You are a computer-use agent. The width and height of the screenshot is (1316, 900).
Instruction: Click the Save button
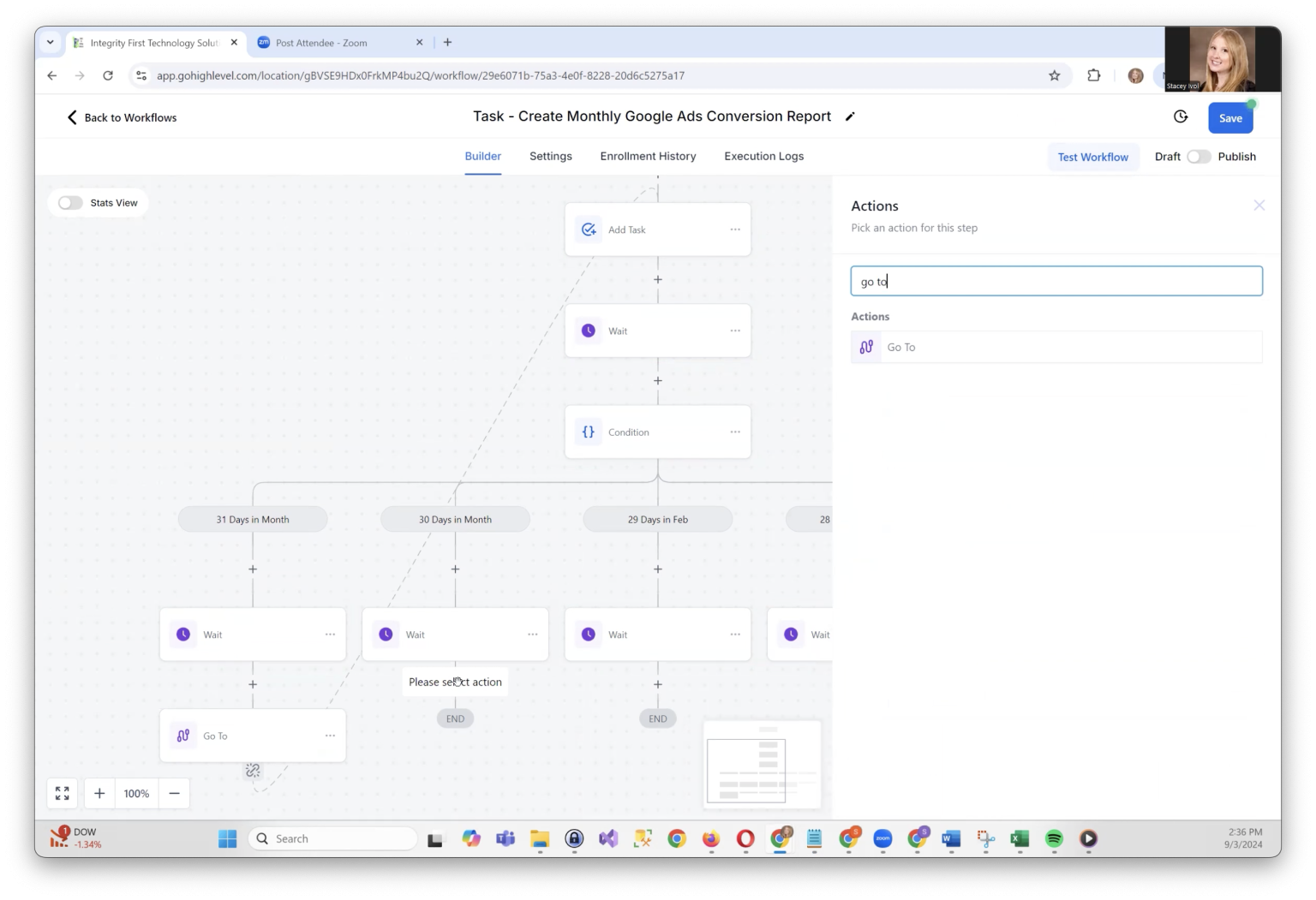[x=1230, y=117]
